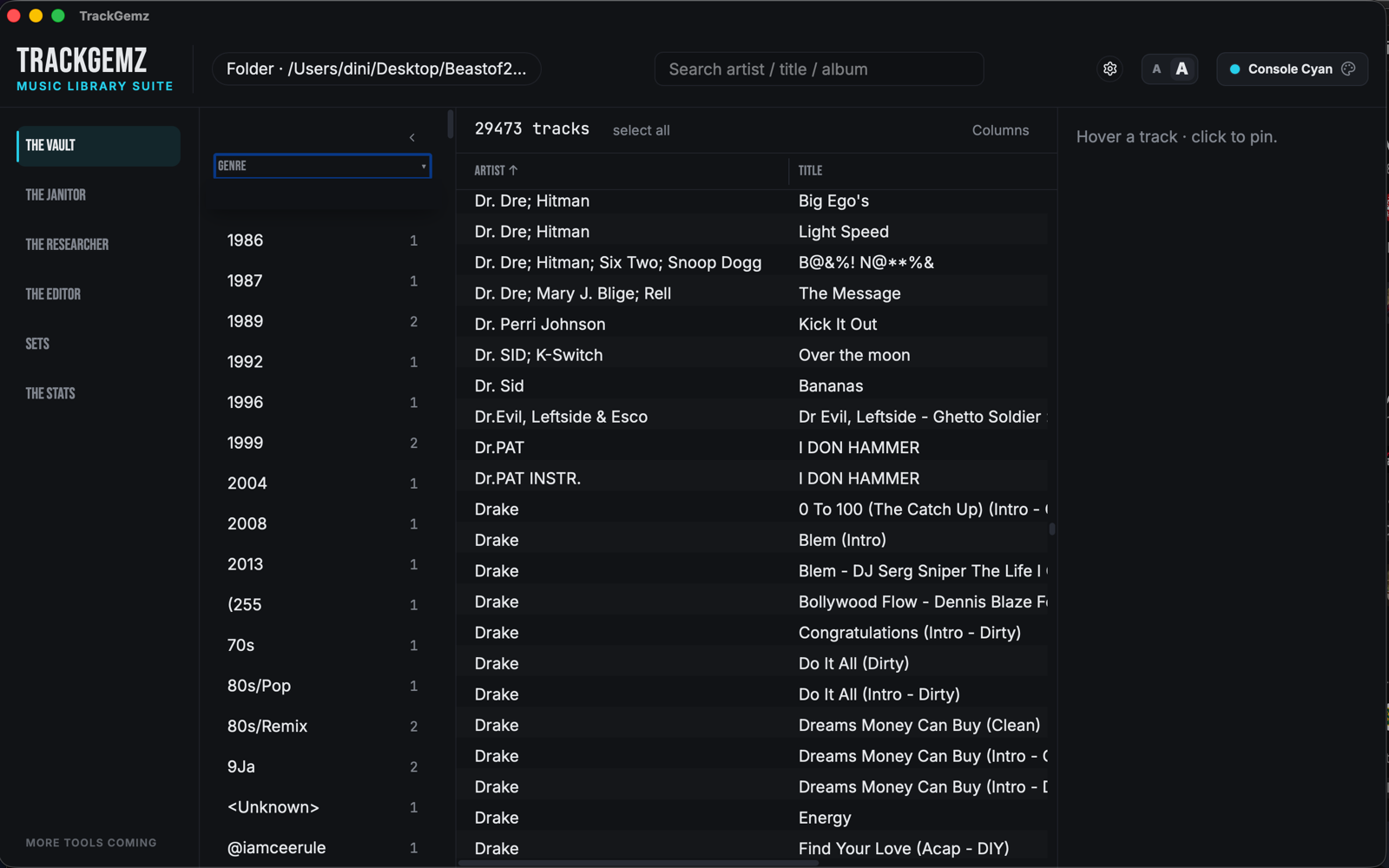
Task: Select the track B@&%! N@**%&
Action: [752, 262]
